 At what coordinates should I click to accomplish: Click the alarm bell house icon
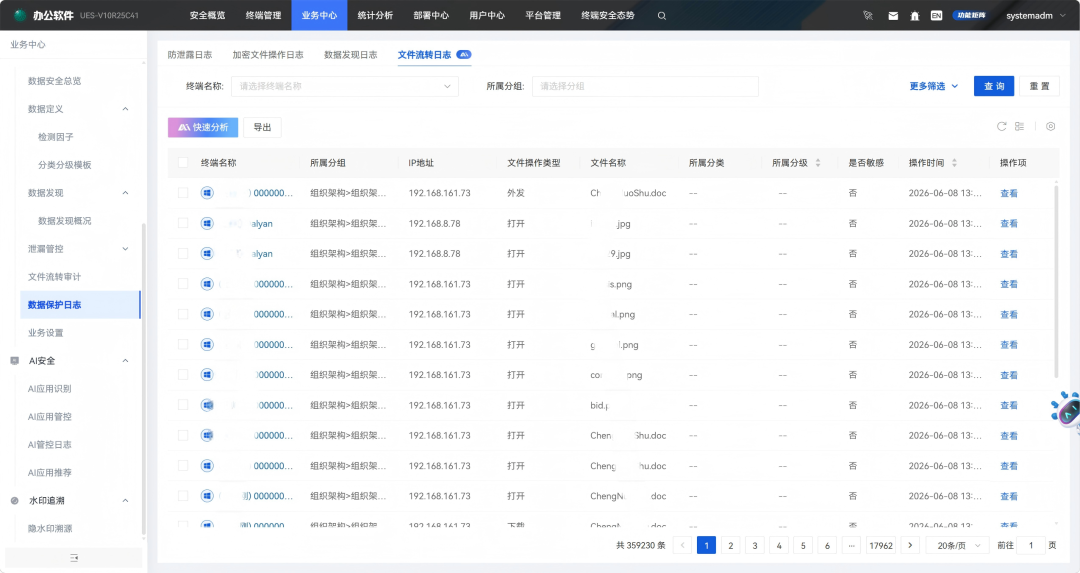pyautogui.click(x=915, y=15)
